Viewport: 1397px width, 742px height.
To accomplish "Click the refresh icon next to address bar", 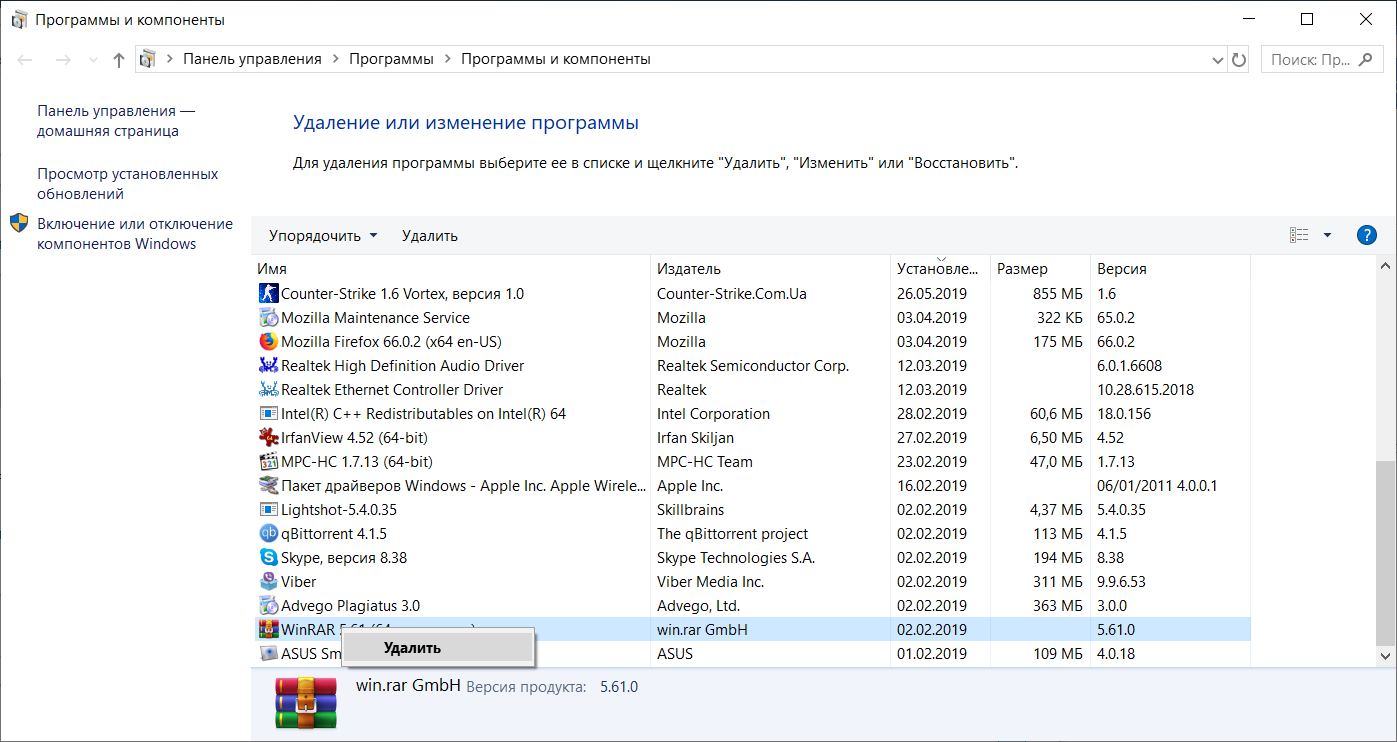I will pos(1240,59).
